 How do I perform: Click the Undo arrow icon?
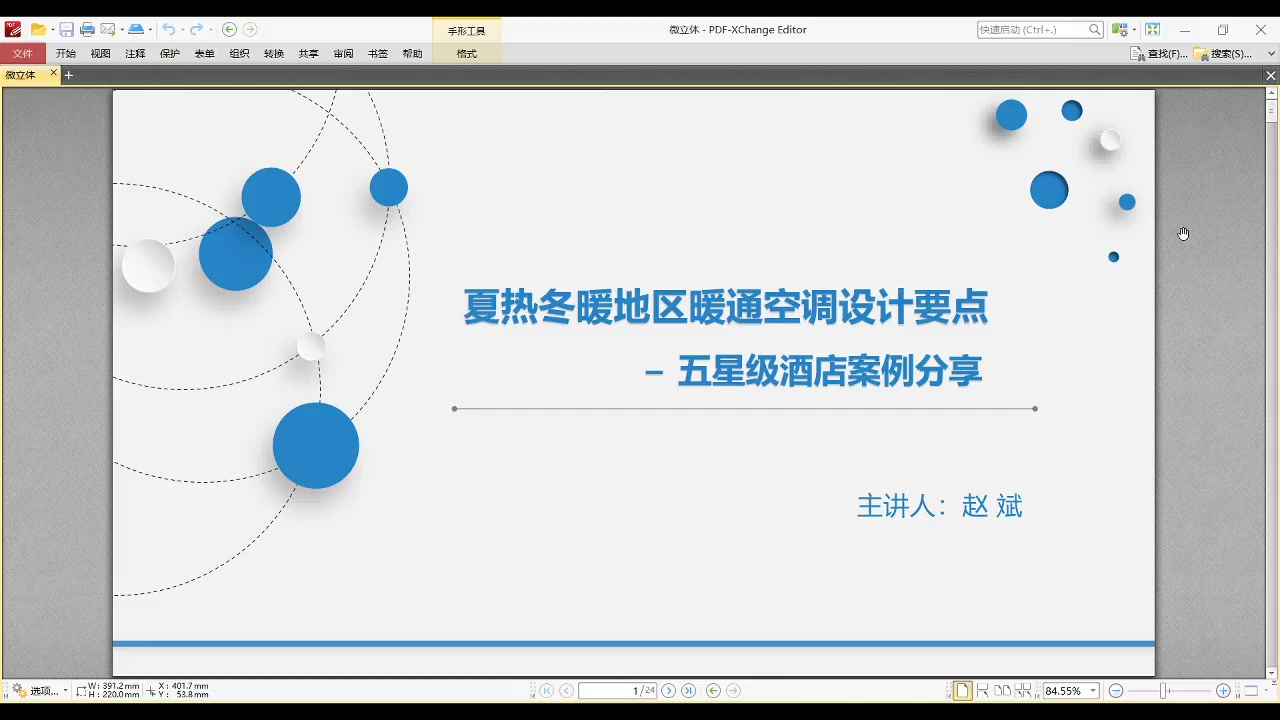169,30
